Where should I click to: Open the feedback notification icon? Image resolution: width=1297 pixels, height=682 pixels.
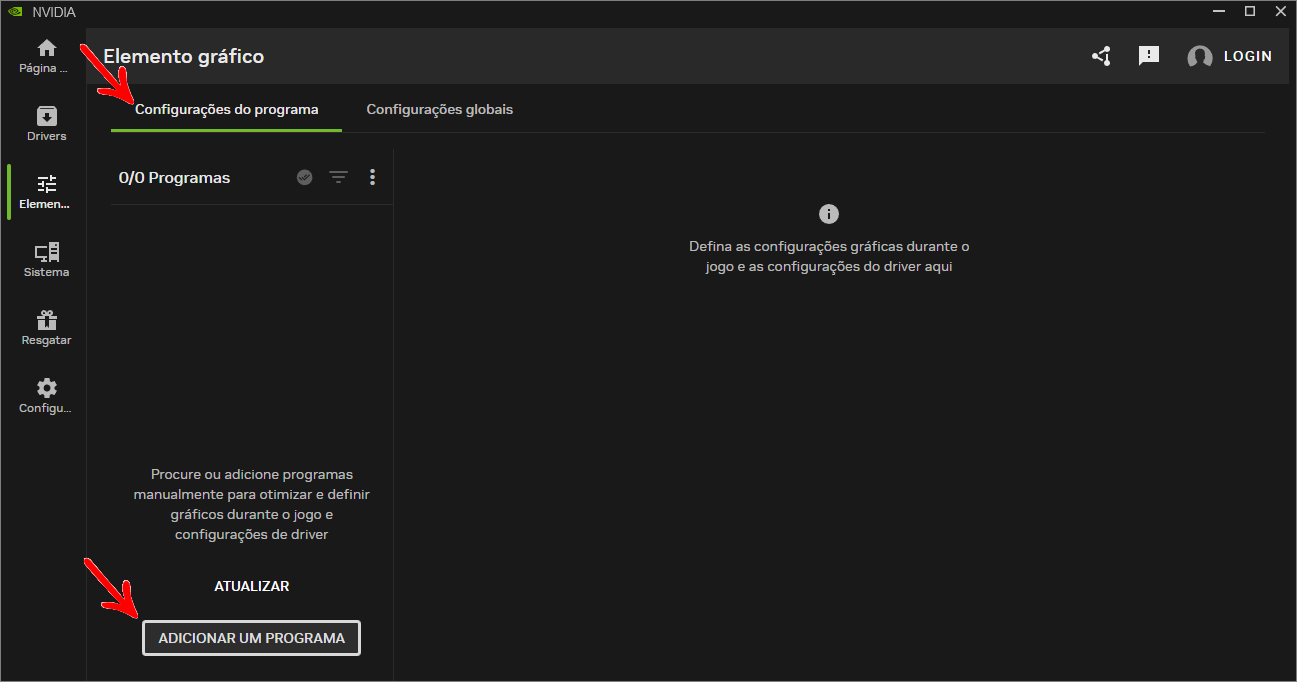[x=1149, y=56]
